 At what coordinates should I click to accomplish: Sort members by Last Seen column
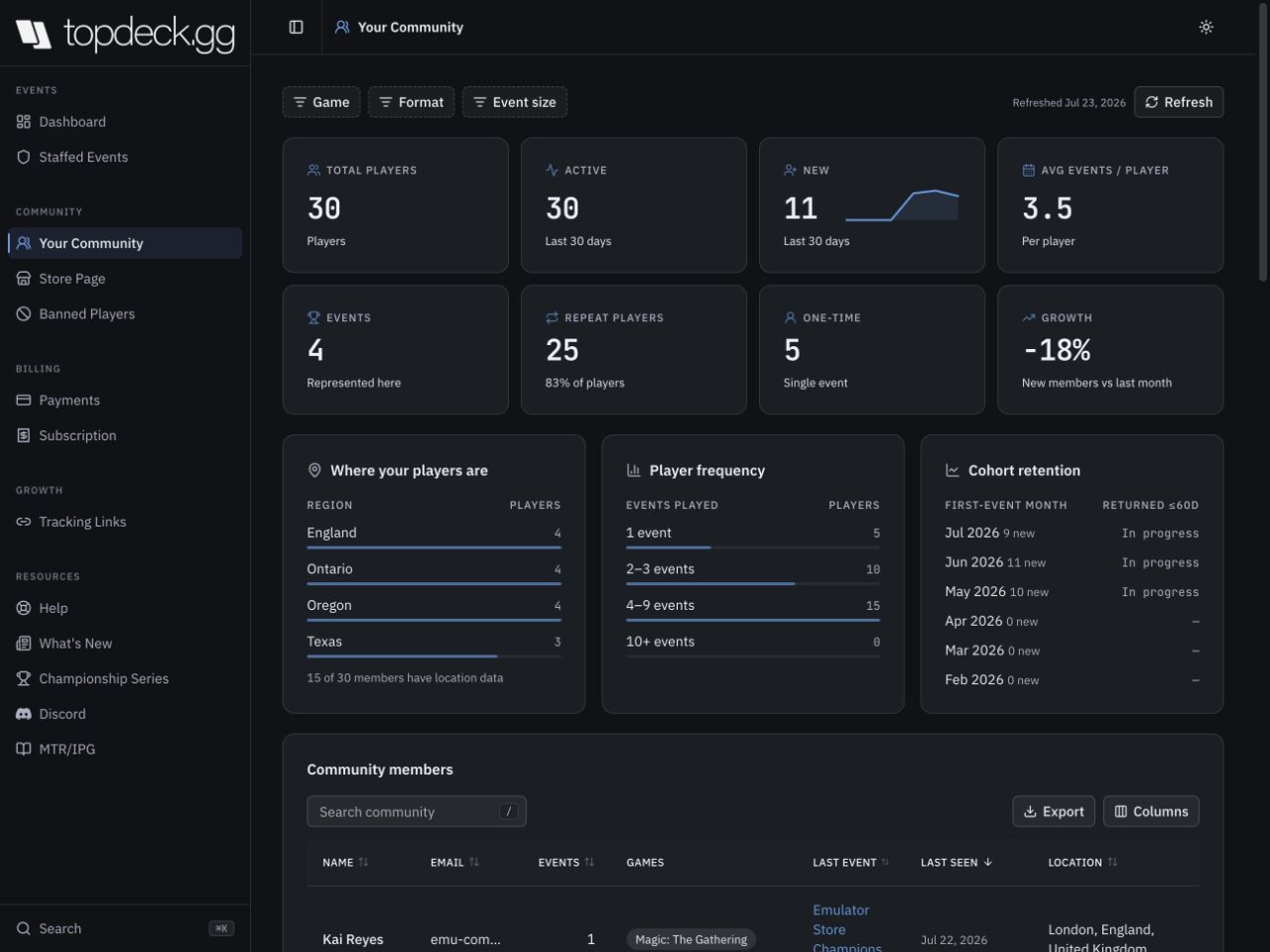tap(956, 863)
